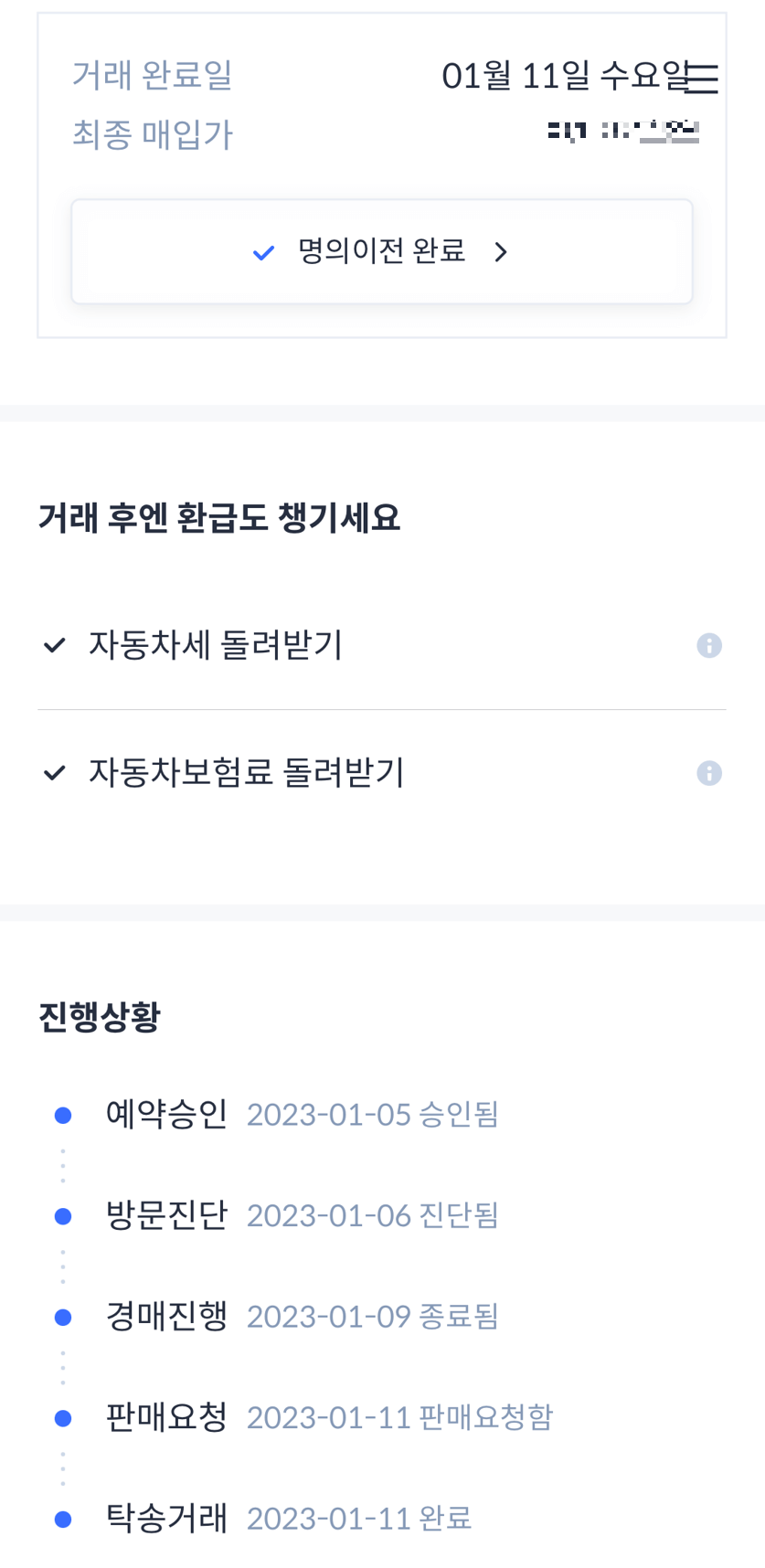This screenshot has height=1568, width=765.
Task: Toggle the 자동차세 돌려받기 checkmark
Action: coord(53,645)
